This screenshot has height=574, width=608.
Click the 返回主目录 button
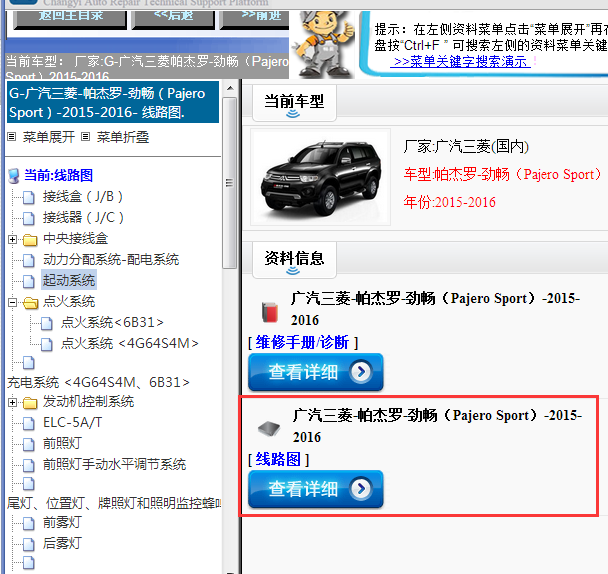pyautogui.click(x=70, y=17)
